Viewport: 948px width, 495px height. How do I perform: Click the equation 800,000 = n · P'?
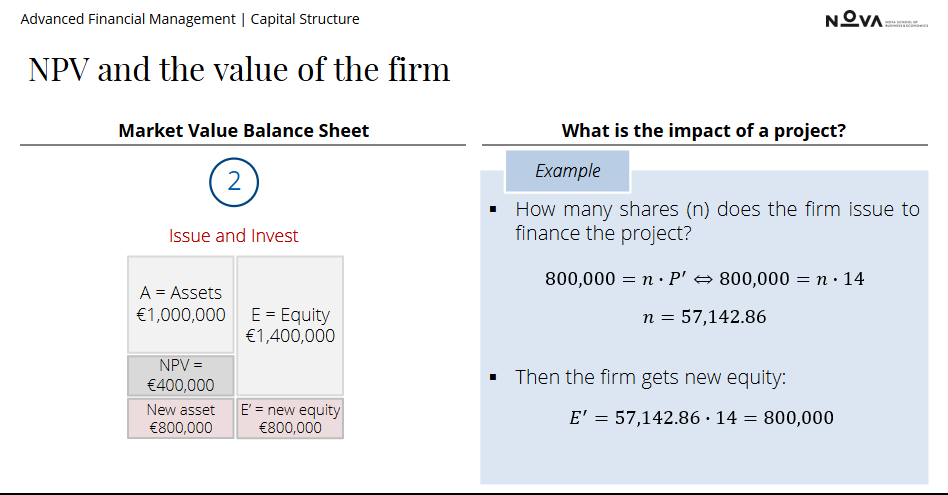coord(616,279)
